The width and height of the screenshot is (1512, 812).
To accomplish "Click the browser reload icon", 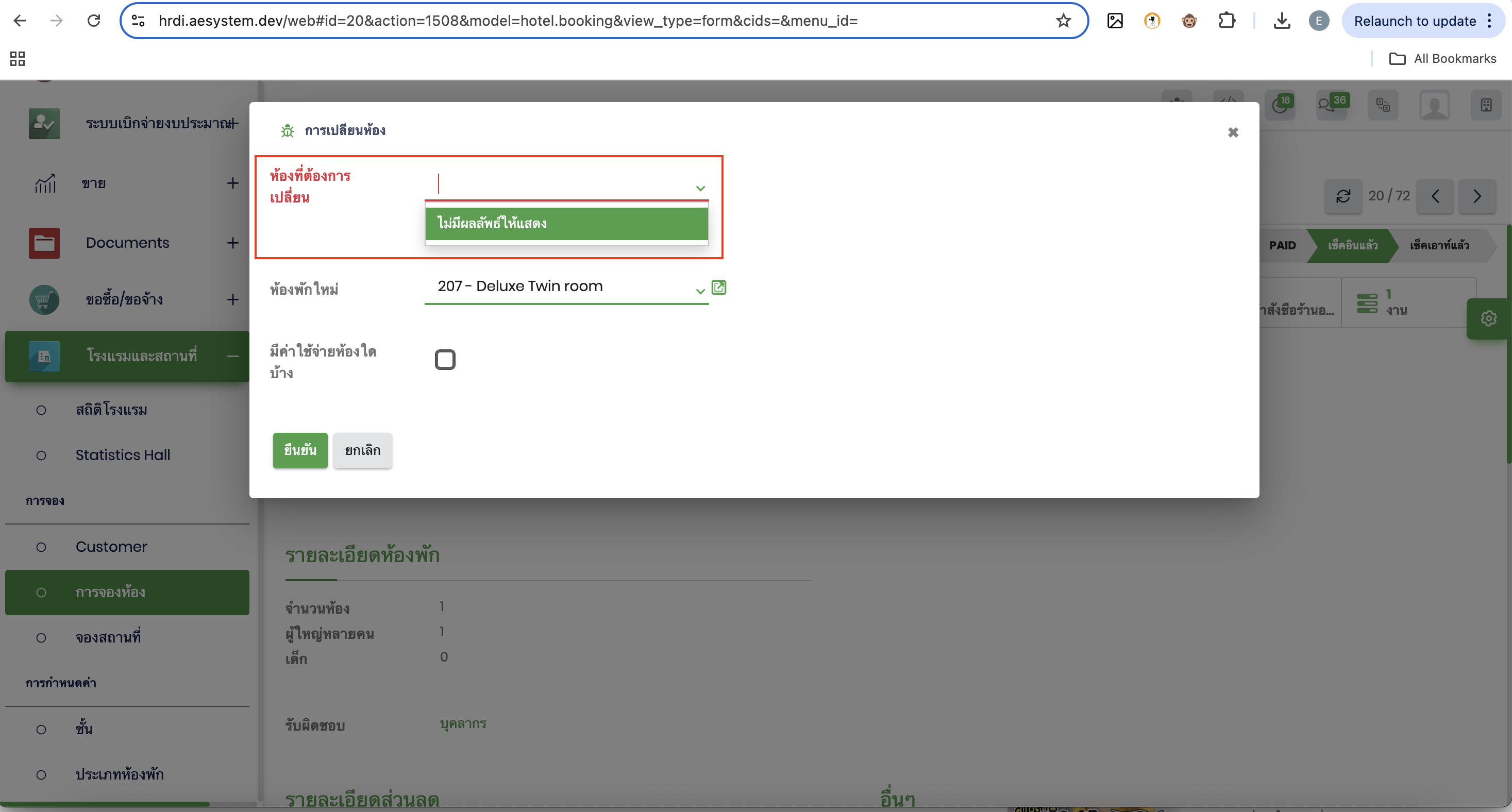I will (94, 21).
